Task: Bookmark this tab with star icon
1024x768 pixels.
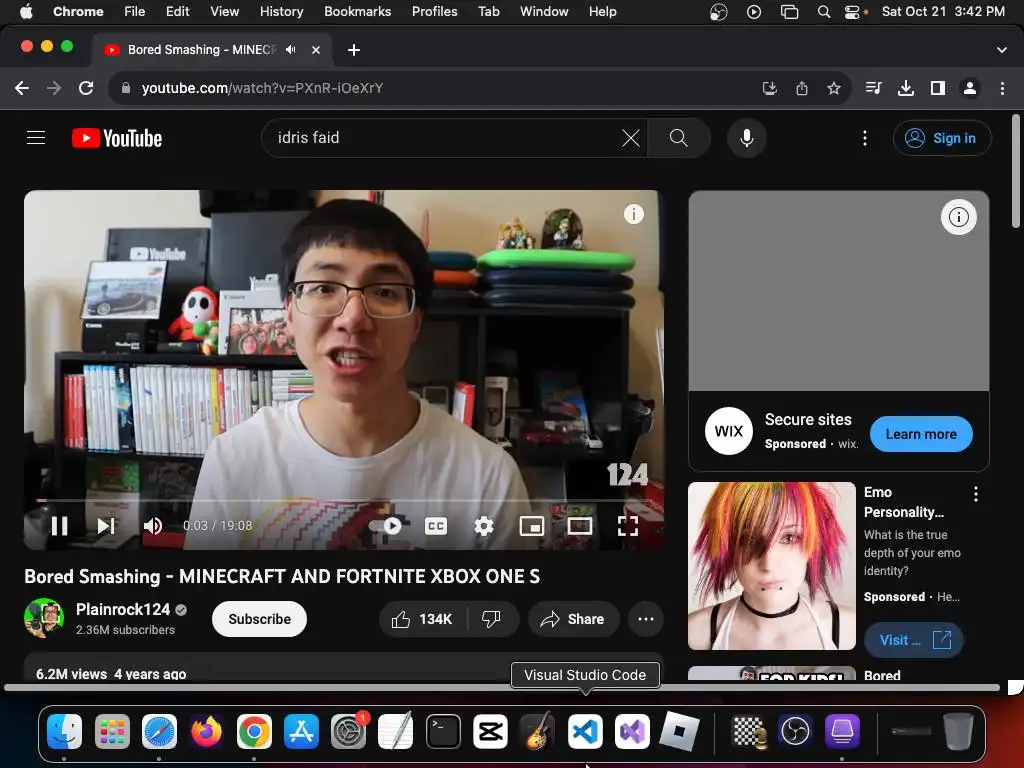Action: click(833, 88)
